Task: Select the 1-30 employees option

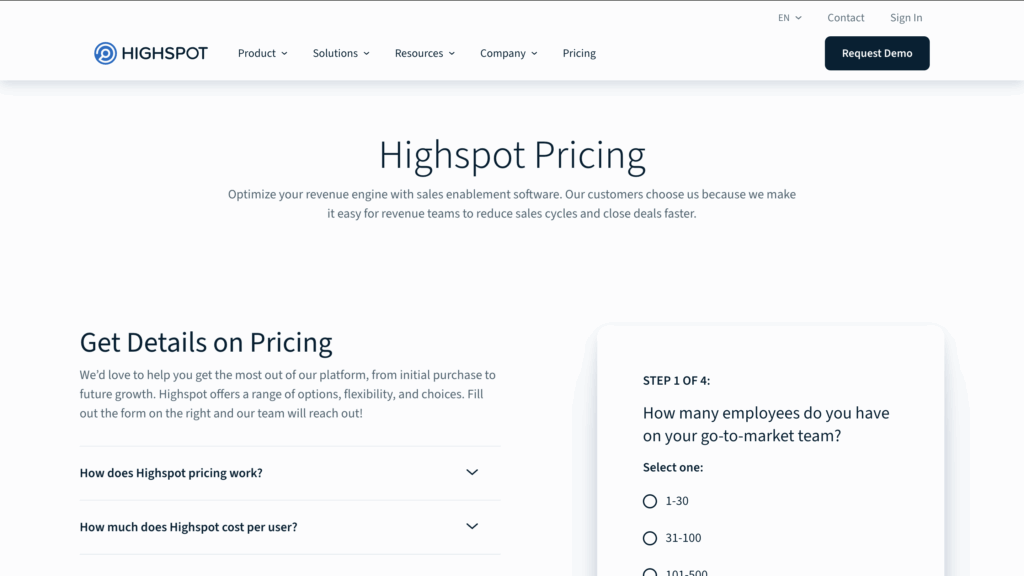Action: click(650, 501)
